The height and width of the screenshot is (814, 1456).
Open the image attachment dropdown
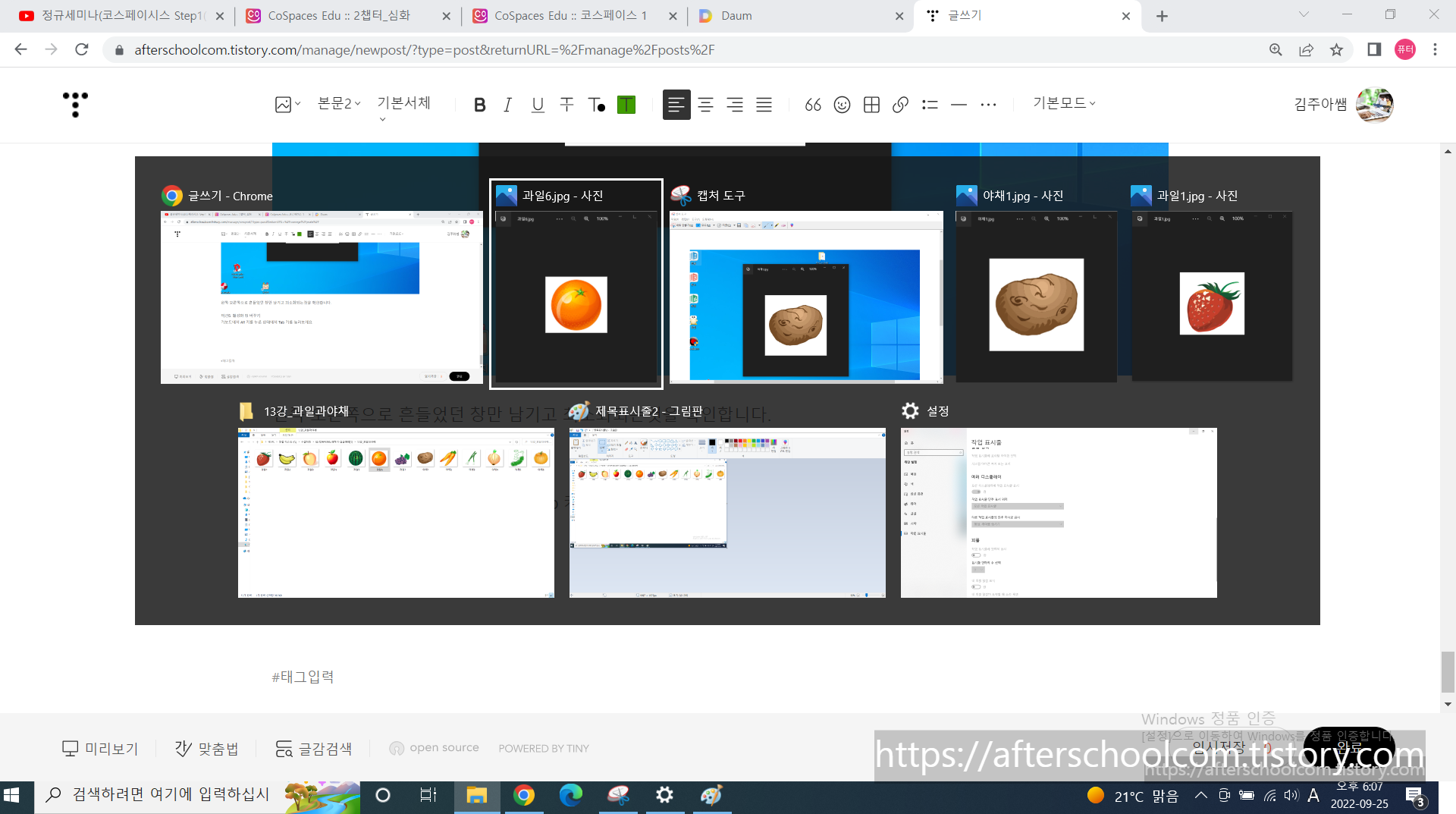coord(287,104)
